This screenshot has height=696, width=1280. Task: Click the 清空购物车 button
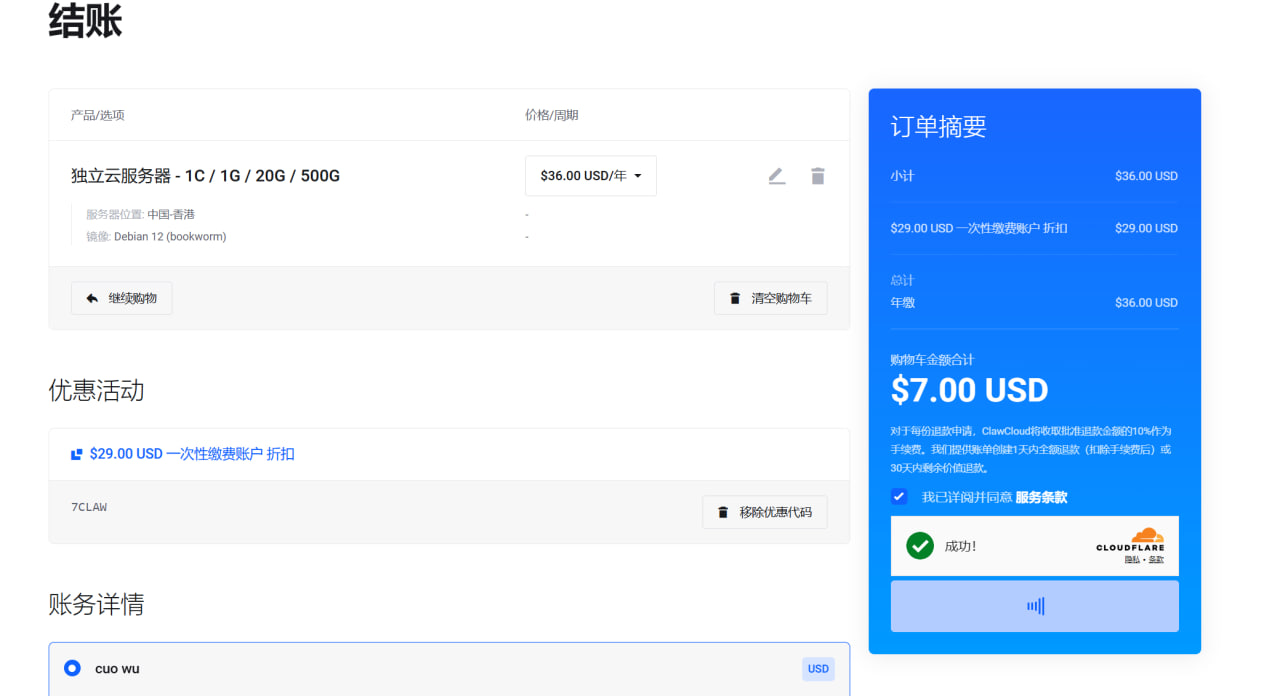point(771,298)
